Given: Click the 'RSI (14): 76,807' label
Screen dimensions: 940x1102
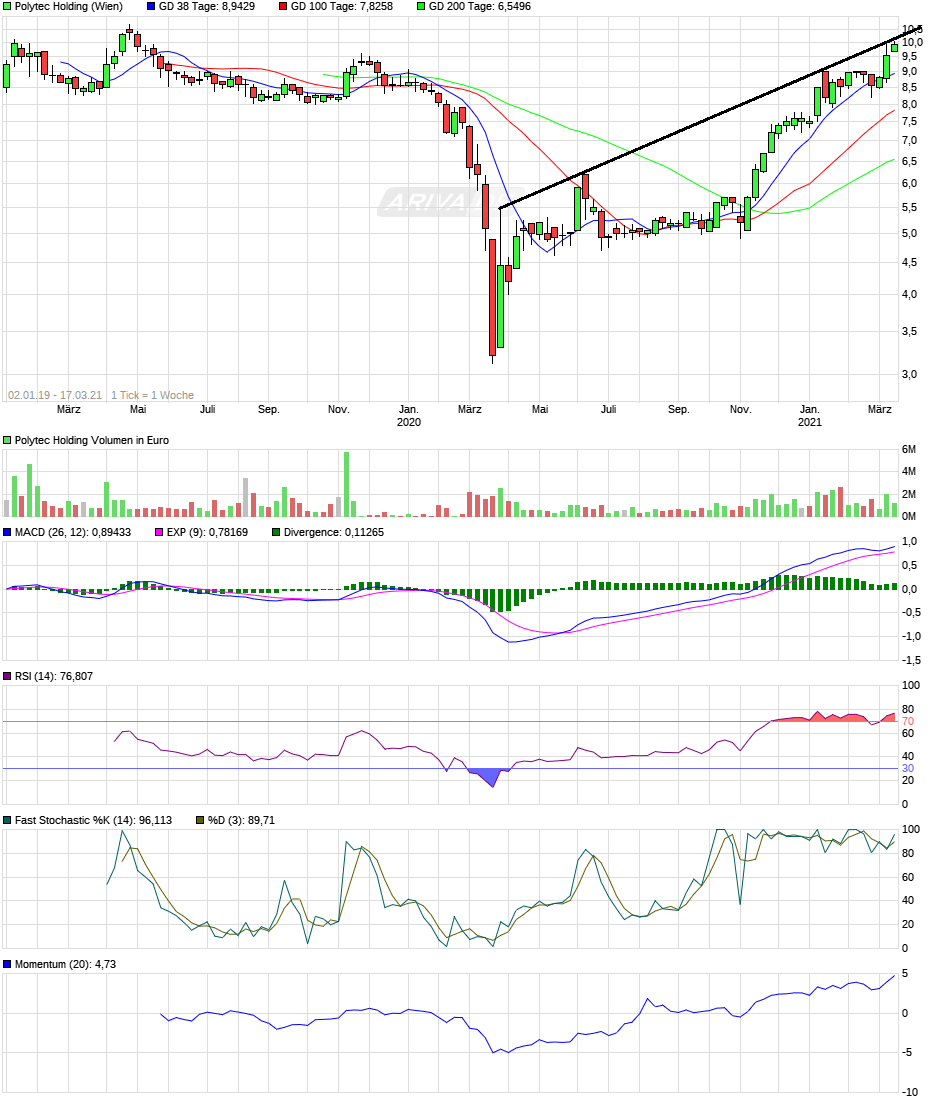Looking at the screenshot, I should point(54,677).
